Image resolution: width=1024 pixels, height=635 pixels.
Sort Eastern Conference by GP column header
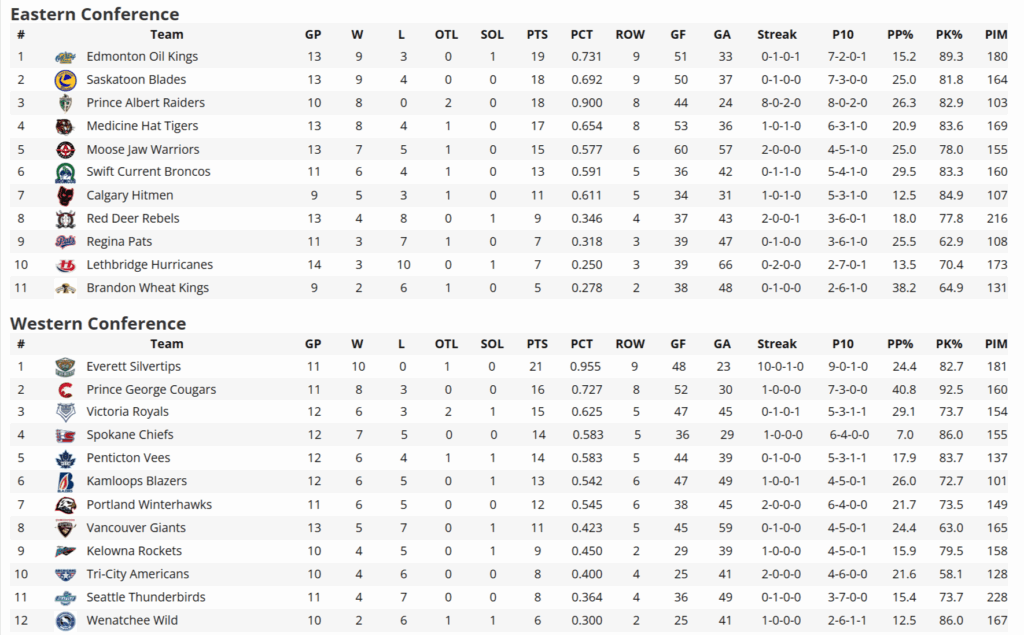(313, 34)
